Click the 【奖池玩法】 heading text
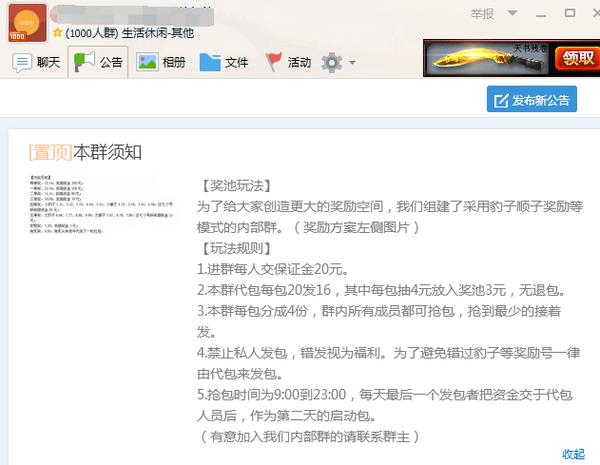600x465 pixels. click(x=235, y=186)
